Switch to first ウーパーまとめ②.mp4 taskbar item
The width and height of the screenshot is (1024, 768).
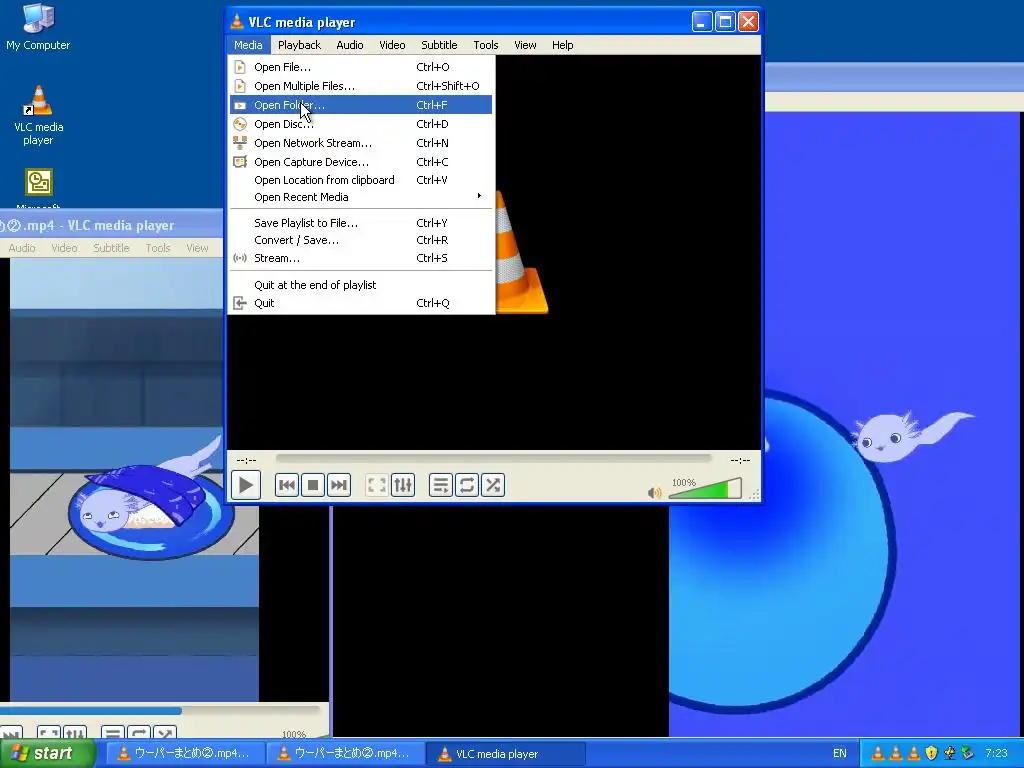click(185, 754)
